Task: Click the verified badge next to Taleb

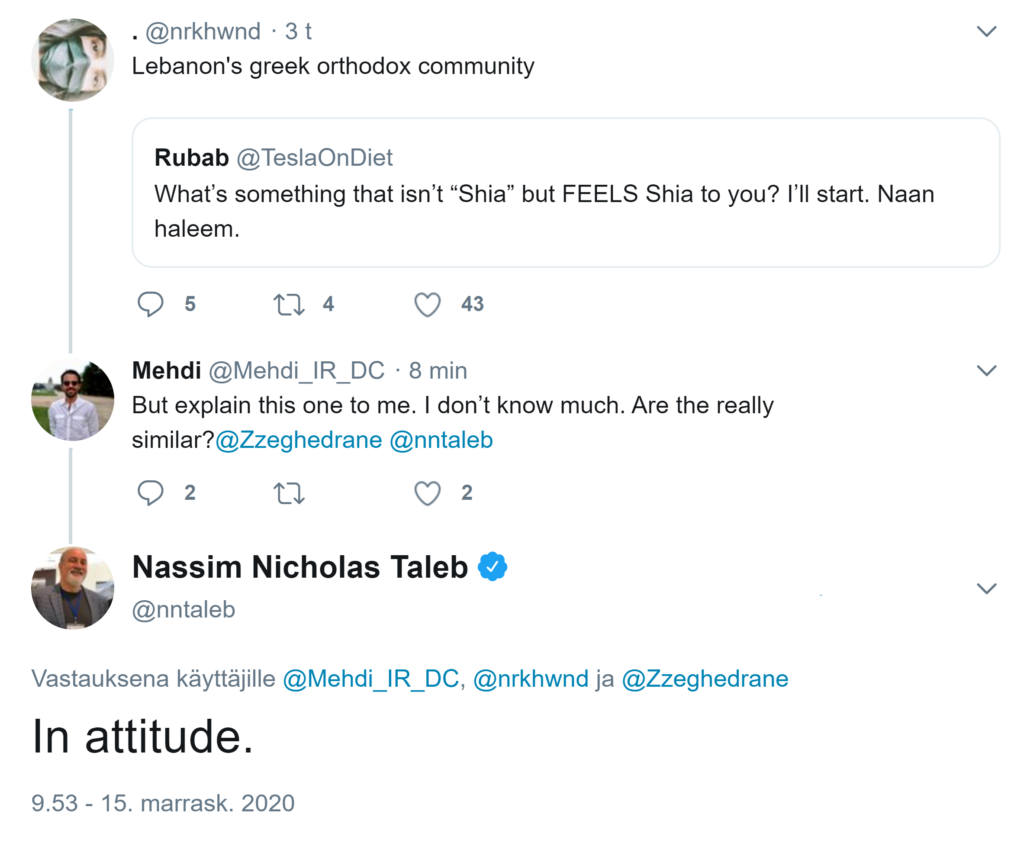Action: [x=492, y=567]
